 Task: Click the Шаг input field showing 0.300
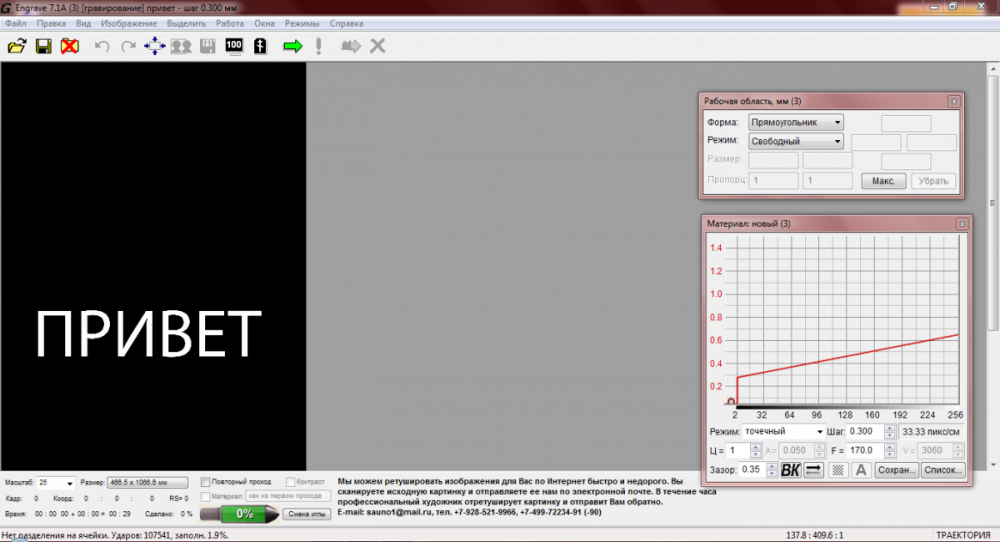pos(866,431)
